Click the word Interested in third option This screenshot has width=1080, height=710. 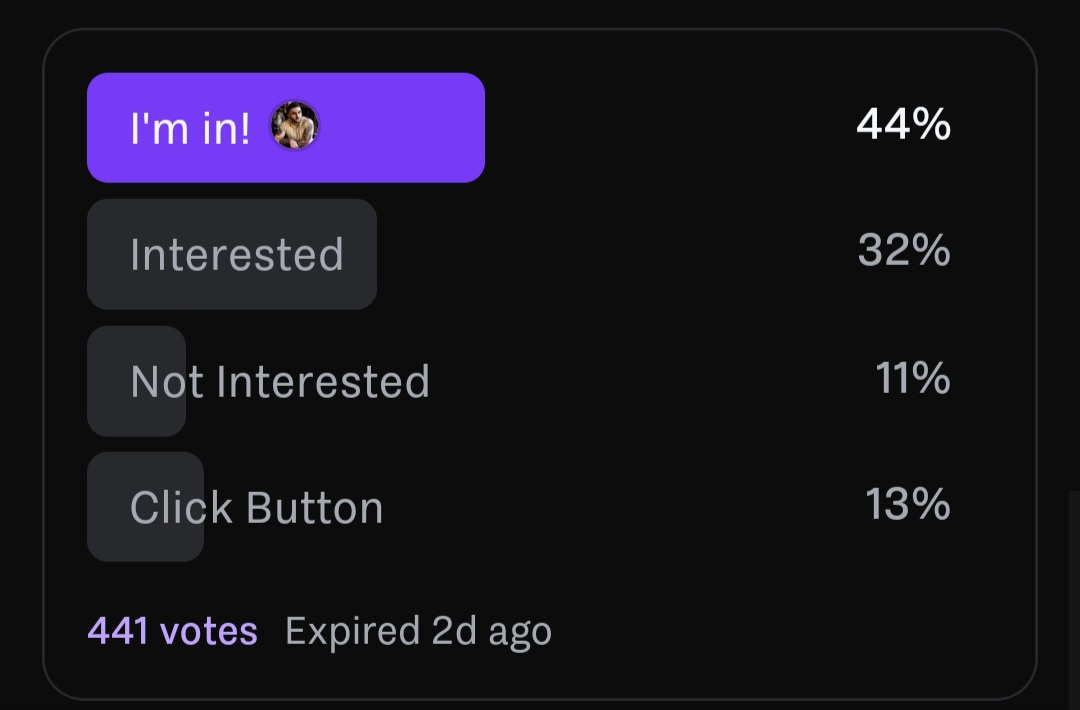pyautogui.click(x=322, y=382)
